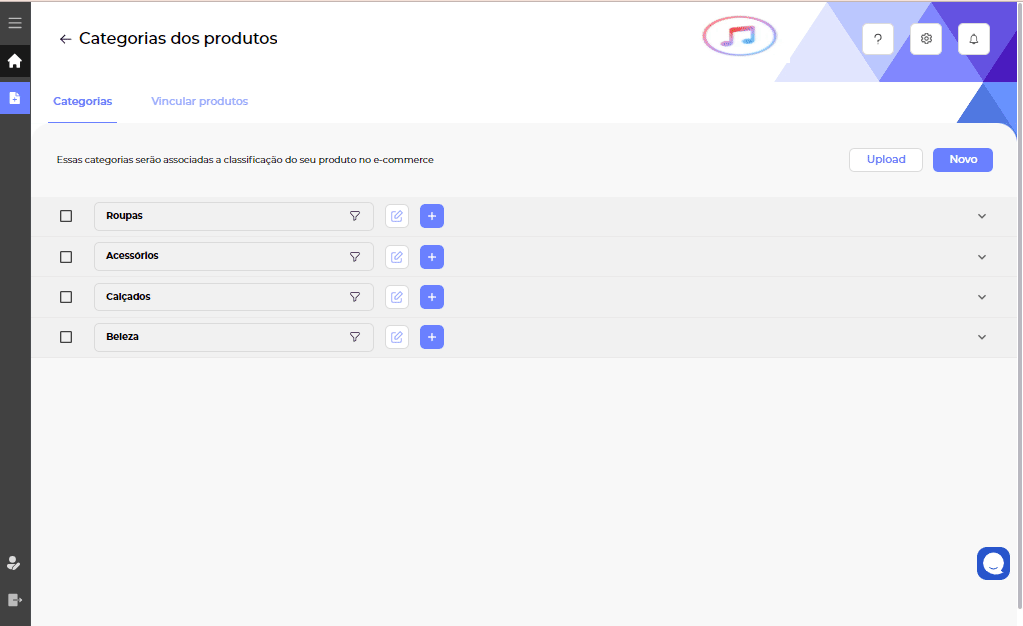
Task: Click the filter icon in Acessórios row
Action: [x=354, y=257]
